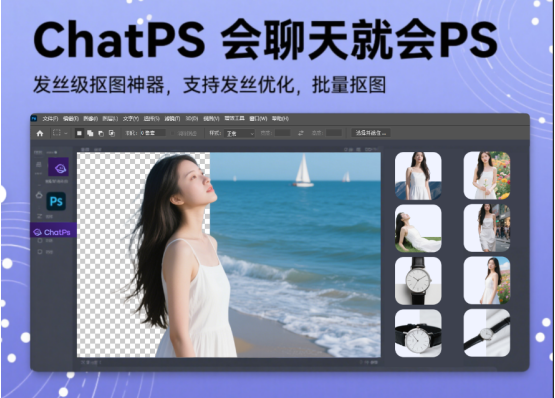Toggle the 消除锯齿 anti-alias checkbox
The width and height of the screenshot is (555, 398).
point(173,133)
